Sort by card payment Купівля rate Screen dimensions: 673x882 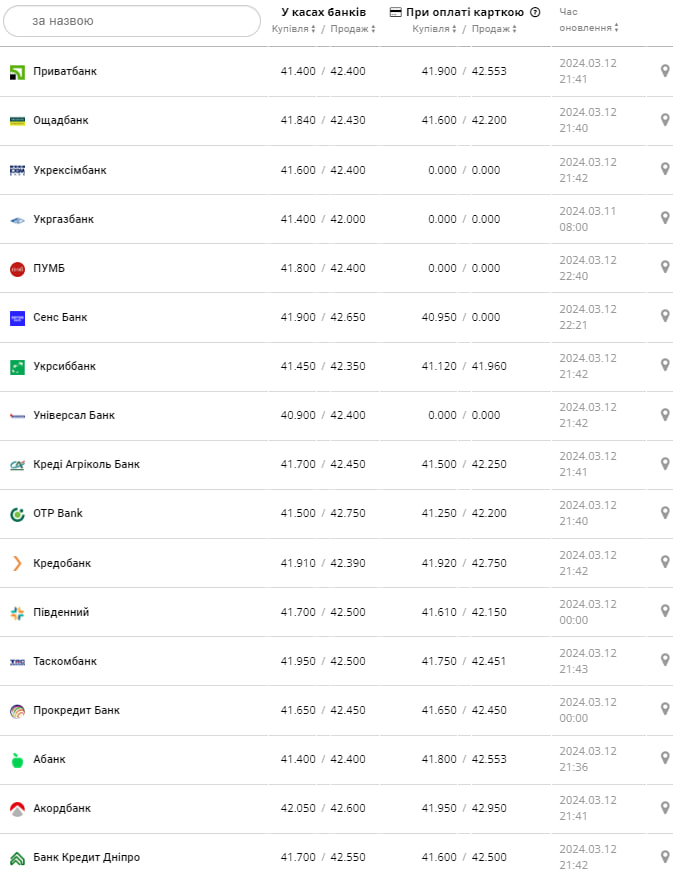pos(435,29)
